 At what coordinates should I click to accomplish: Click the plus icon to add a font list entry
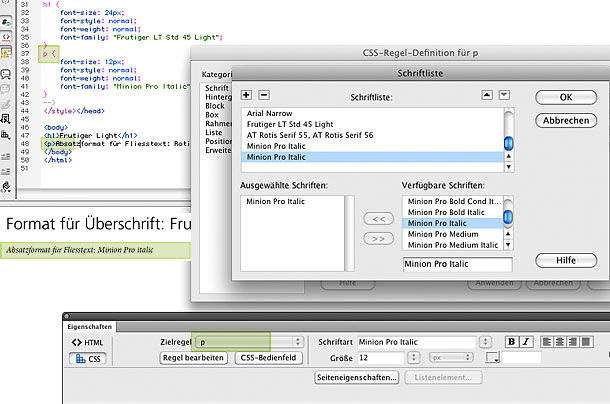tap(247, 95)
